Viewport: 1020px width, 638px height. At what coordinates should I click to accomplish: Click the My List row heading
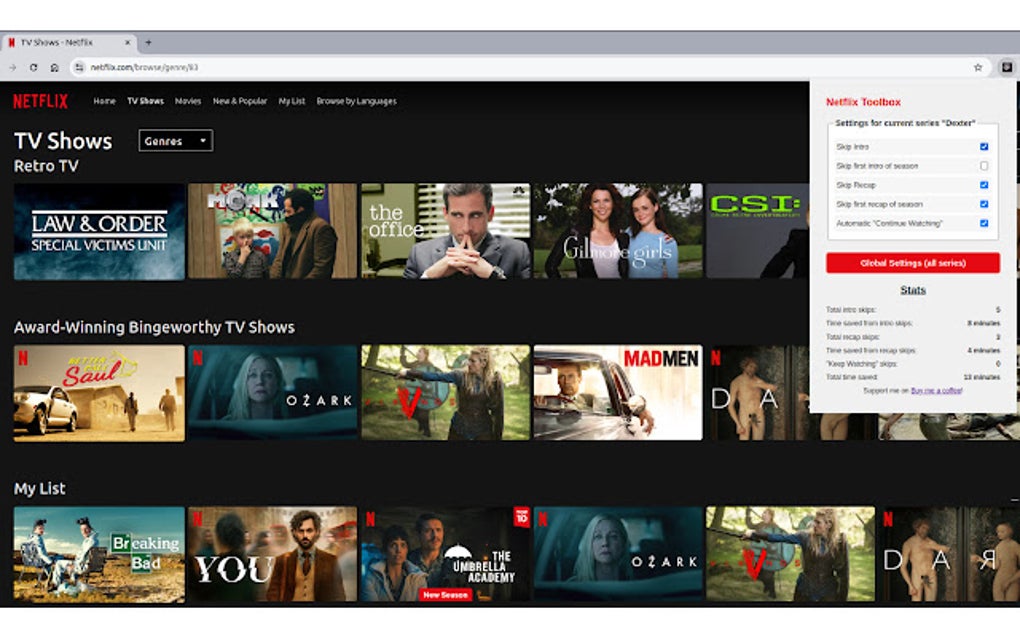(40, 488)
